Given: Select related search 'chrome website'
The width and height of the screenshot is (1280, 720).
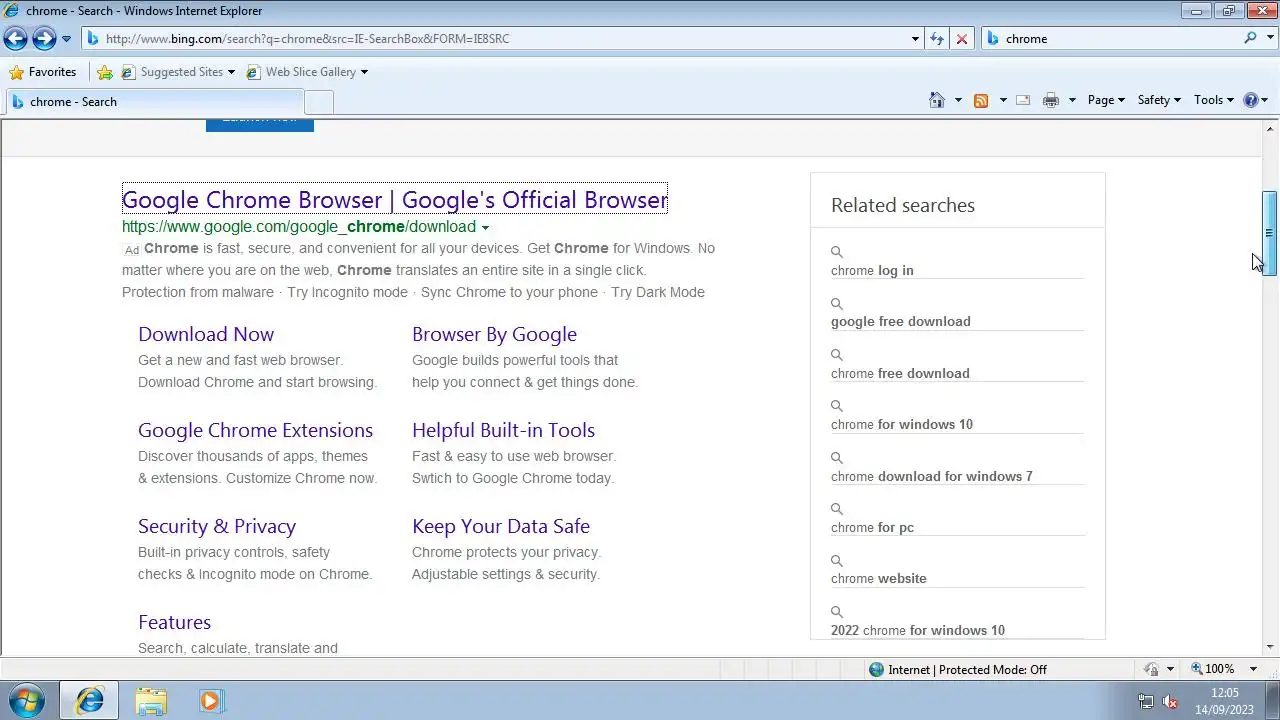Looking at the screenshot, I should 879,579.
